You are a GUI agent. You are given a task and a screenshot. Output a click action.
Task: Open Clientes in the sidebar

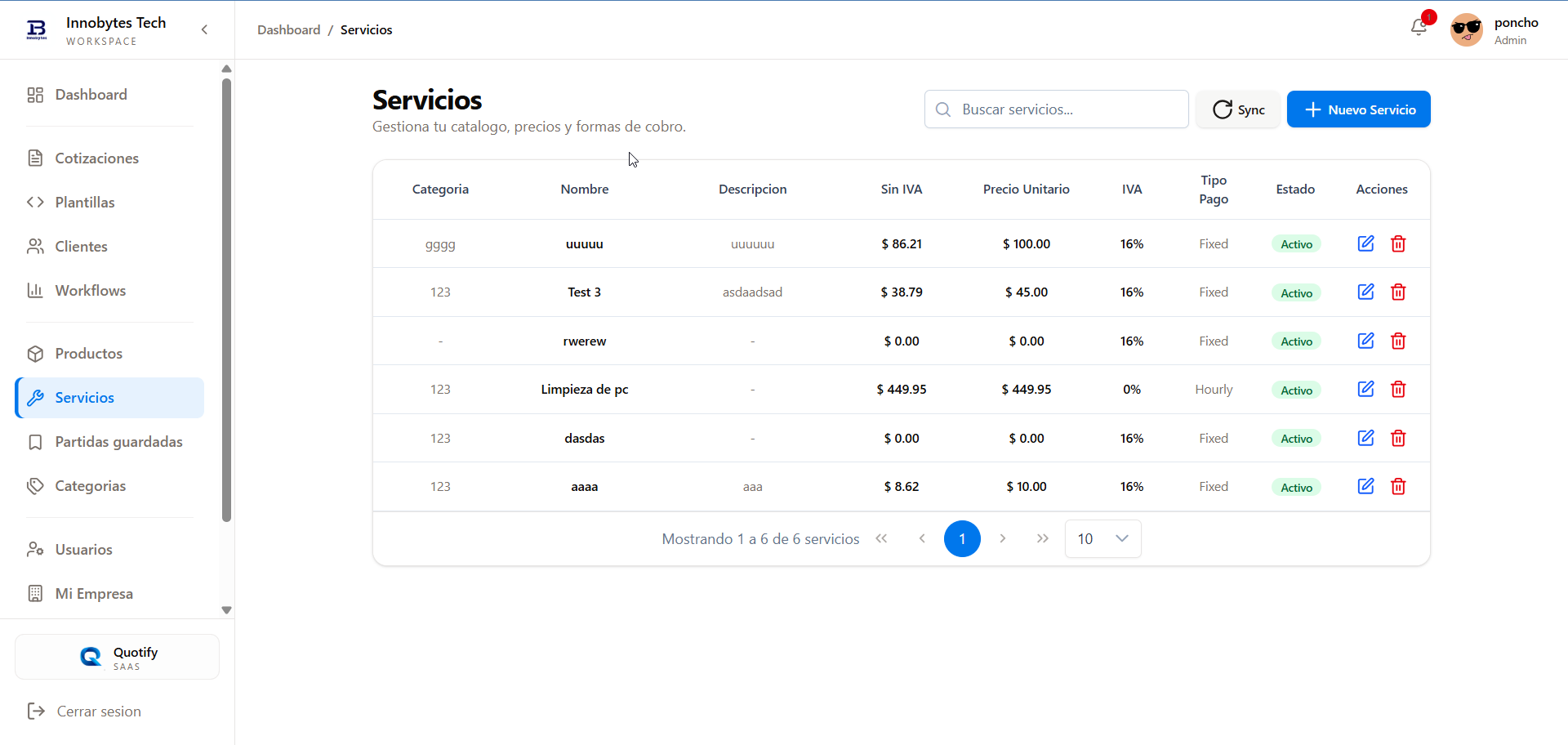[x=109, y=247]
